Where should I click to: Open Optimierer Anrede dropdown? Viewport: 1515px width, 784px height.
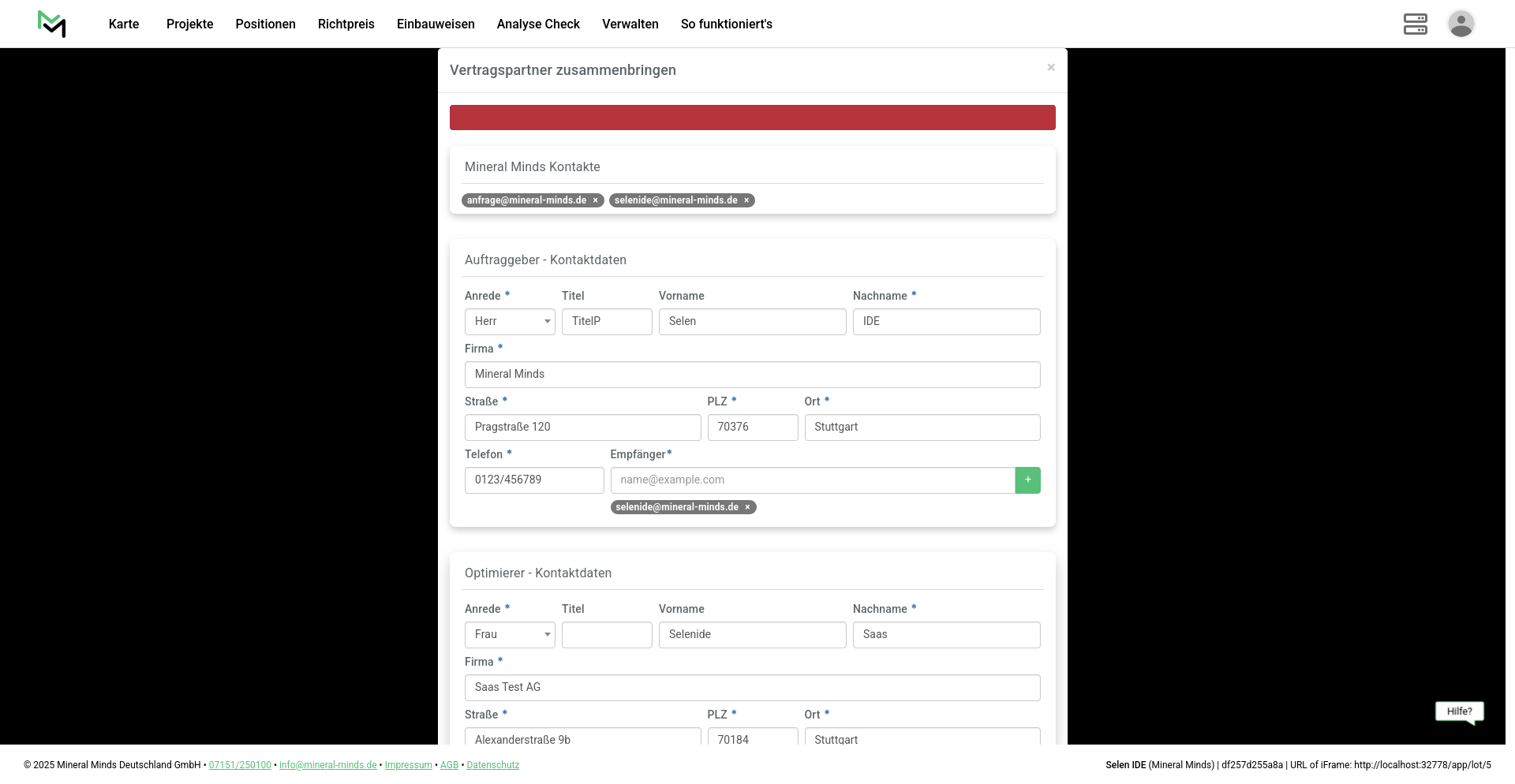click(510, 635)
